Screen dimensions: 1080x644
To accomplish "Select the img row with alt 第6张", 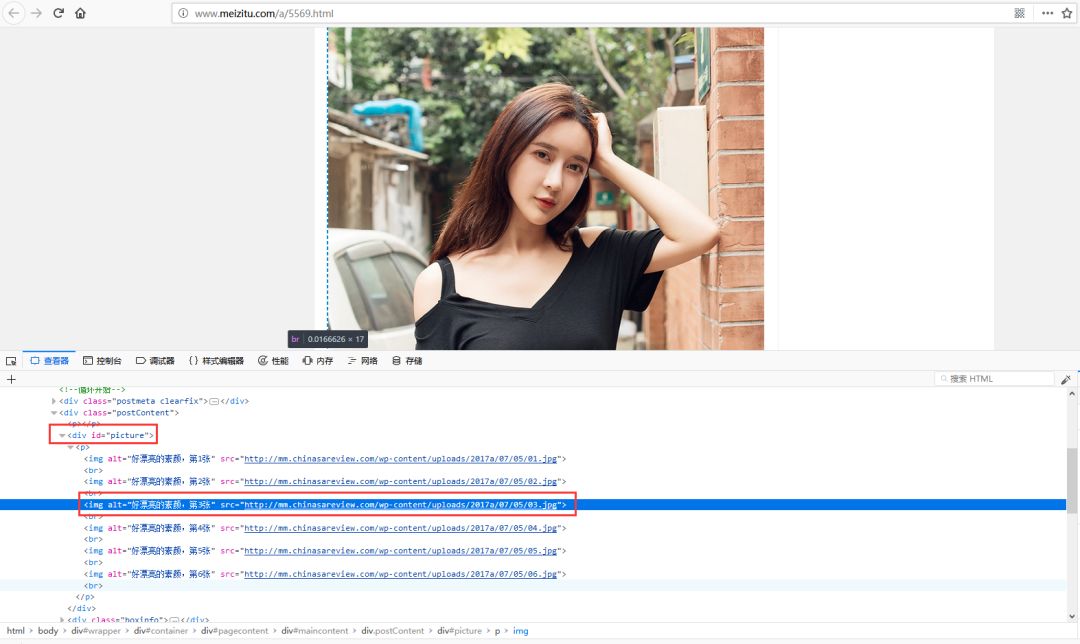I will (x=533, y=574).
